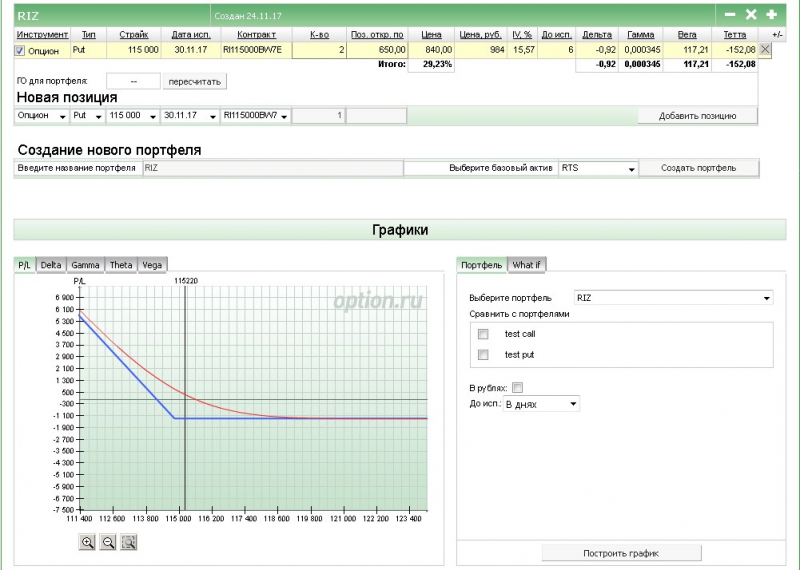Open the RTS base asset dropdown
800x570 pixels.
click(x=598, y=168)
